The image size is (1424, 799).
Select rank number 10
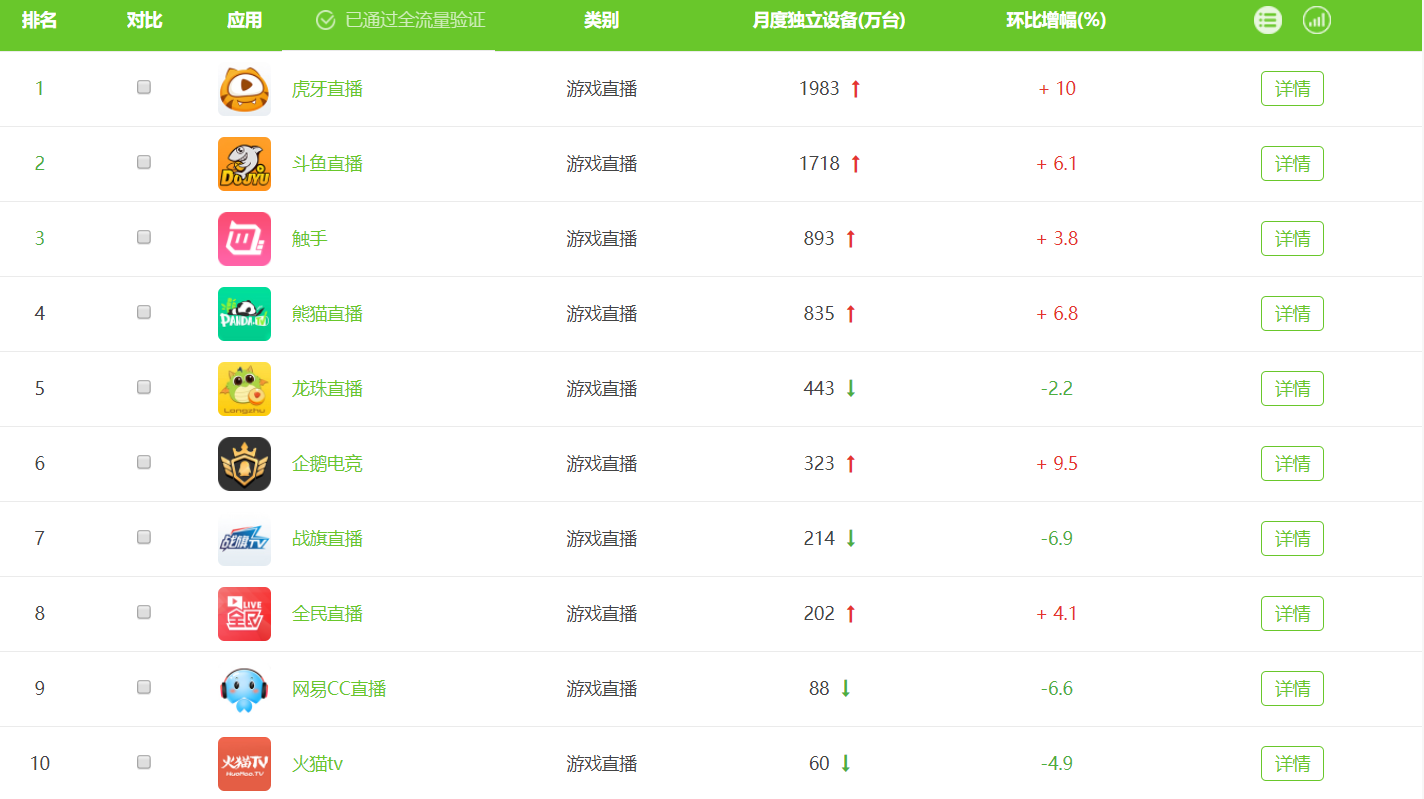click(x=40, y=764)
